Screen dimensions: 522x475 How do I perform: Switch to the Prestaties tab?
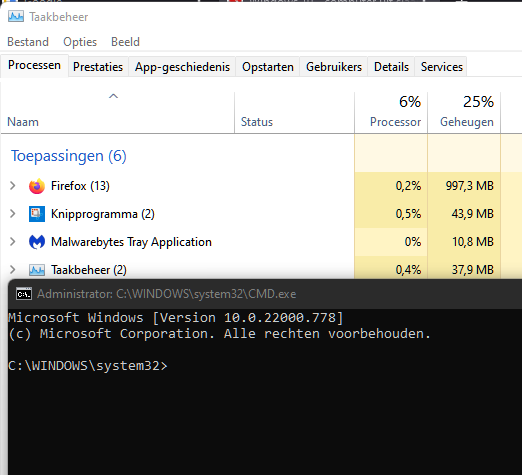tap(98, 67)
